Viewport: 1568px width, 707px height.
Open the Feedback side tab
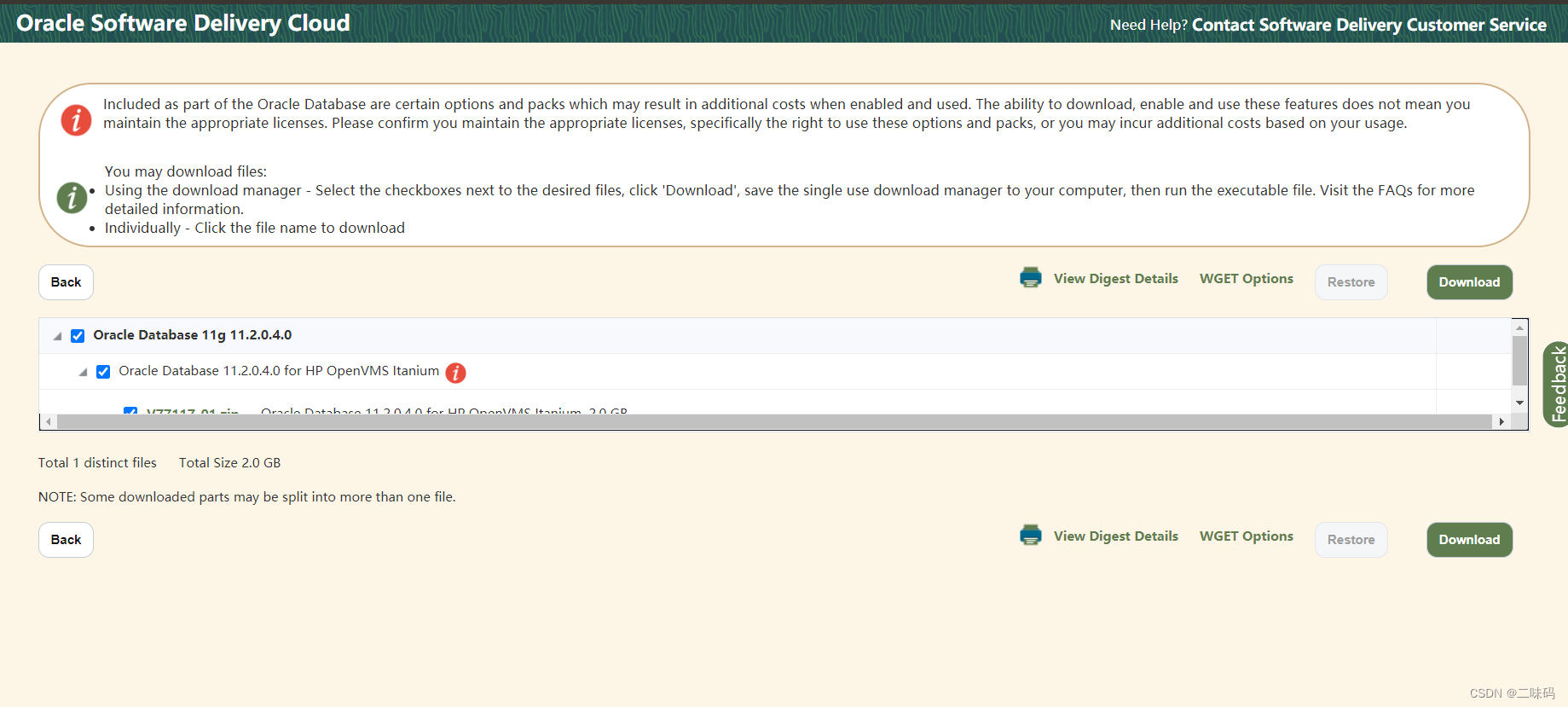tap(1557, 385)
